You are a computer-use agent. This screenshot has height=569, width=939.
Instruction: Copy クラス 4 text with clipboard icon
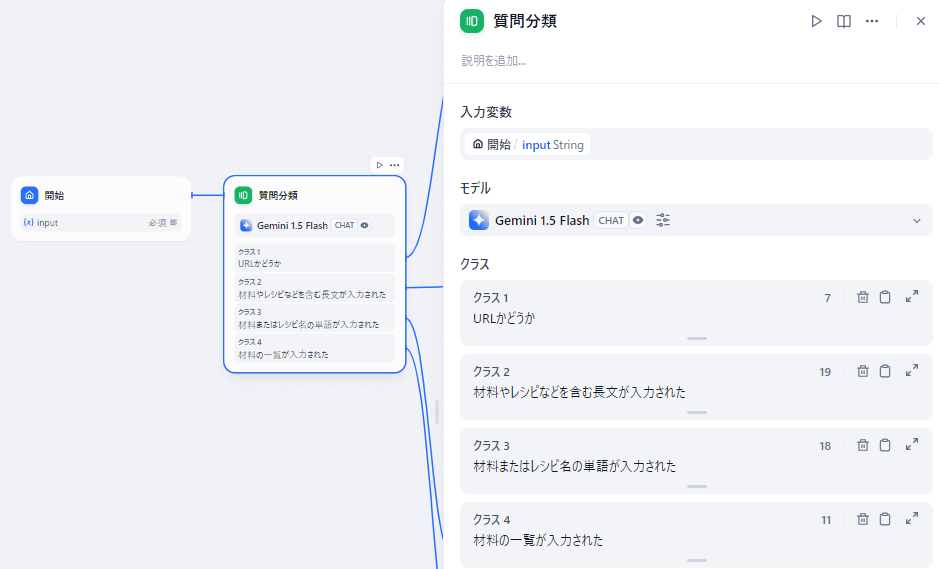pyautogui.click(x=885, y=519)
